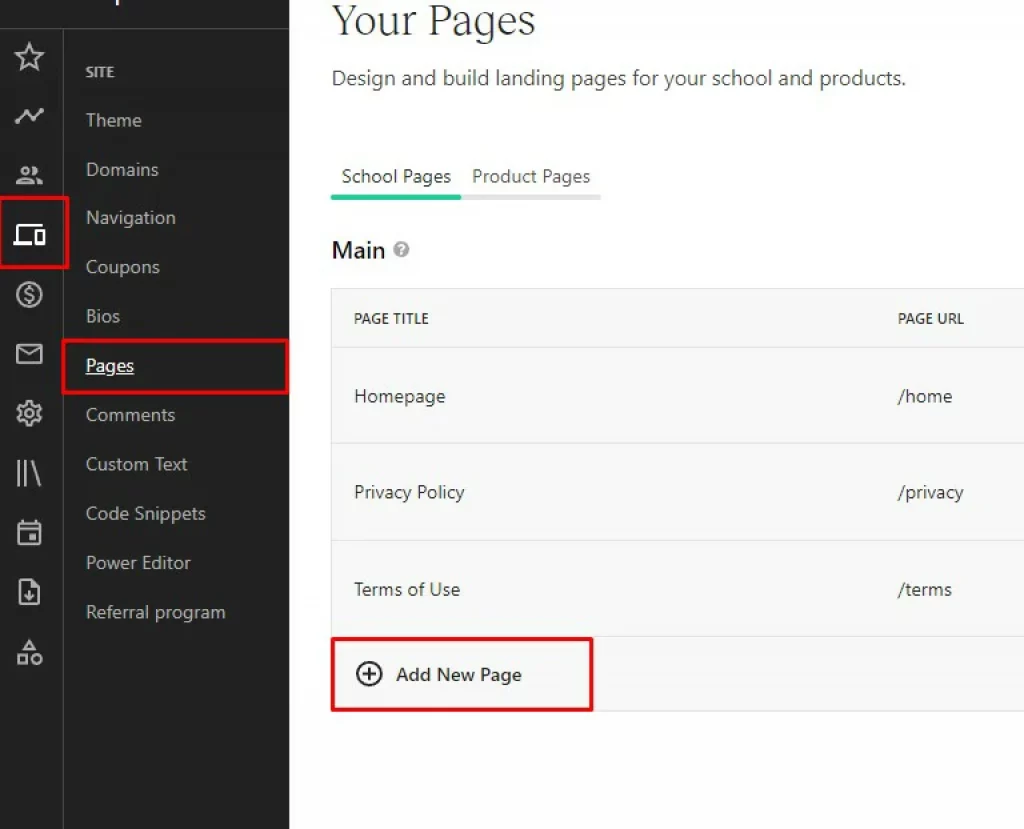Open Power Editor from Site menu
This screenshot has width=1024, height=829.
[x=138, y=563]
